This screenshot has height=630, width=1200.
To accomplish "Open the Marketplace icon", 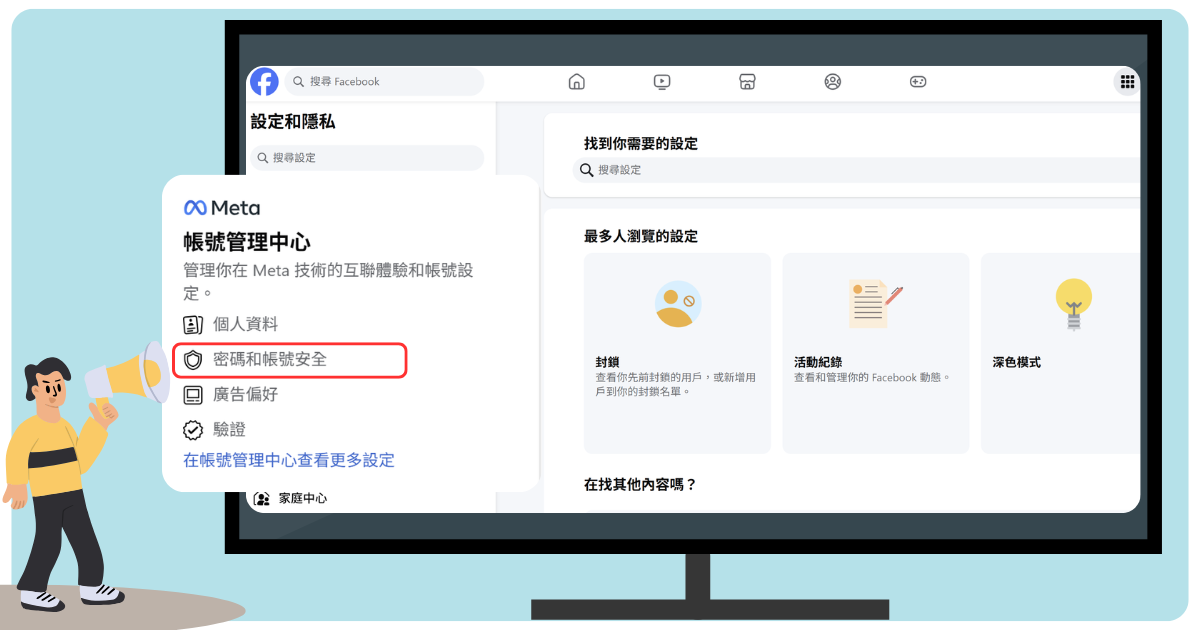I will [747, 82].
